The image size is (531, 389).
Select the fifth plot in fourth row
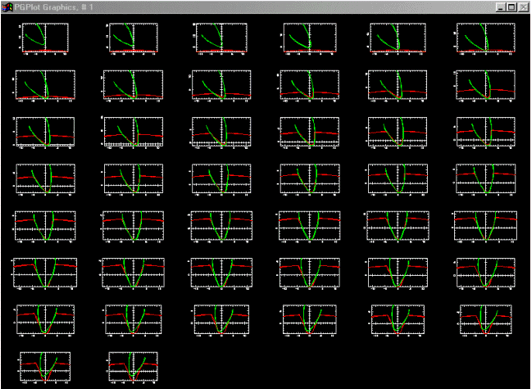point(398,179)
